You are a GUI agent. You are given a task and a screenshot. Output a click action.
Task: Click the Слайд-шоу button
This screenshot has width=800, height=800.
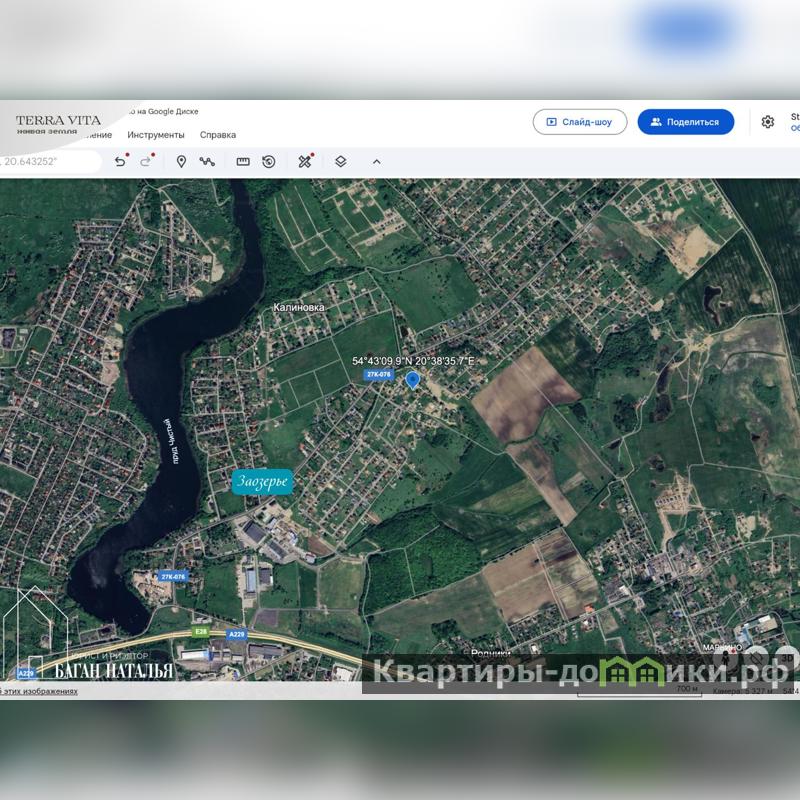[580, 122]
